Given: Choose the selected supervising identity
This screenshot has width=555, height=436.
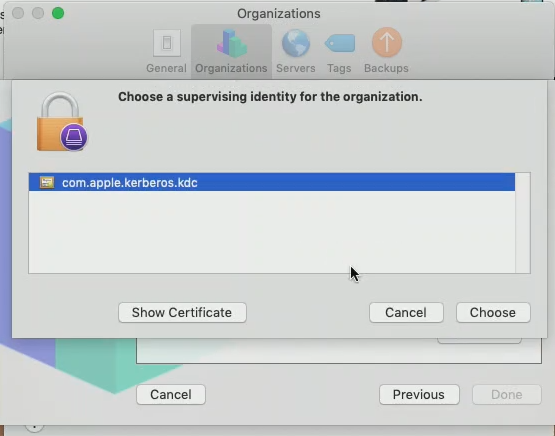Looking at the screenshot, I should [493, 312].
